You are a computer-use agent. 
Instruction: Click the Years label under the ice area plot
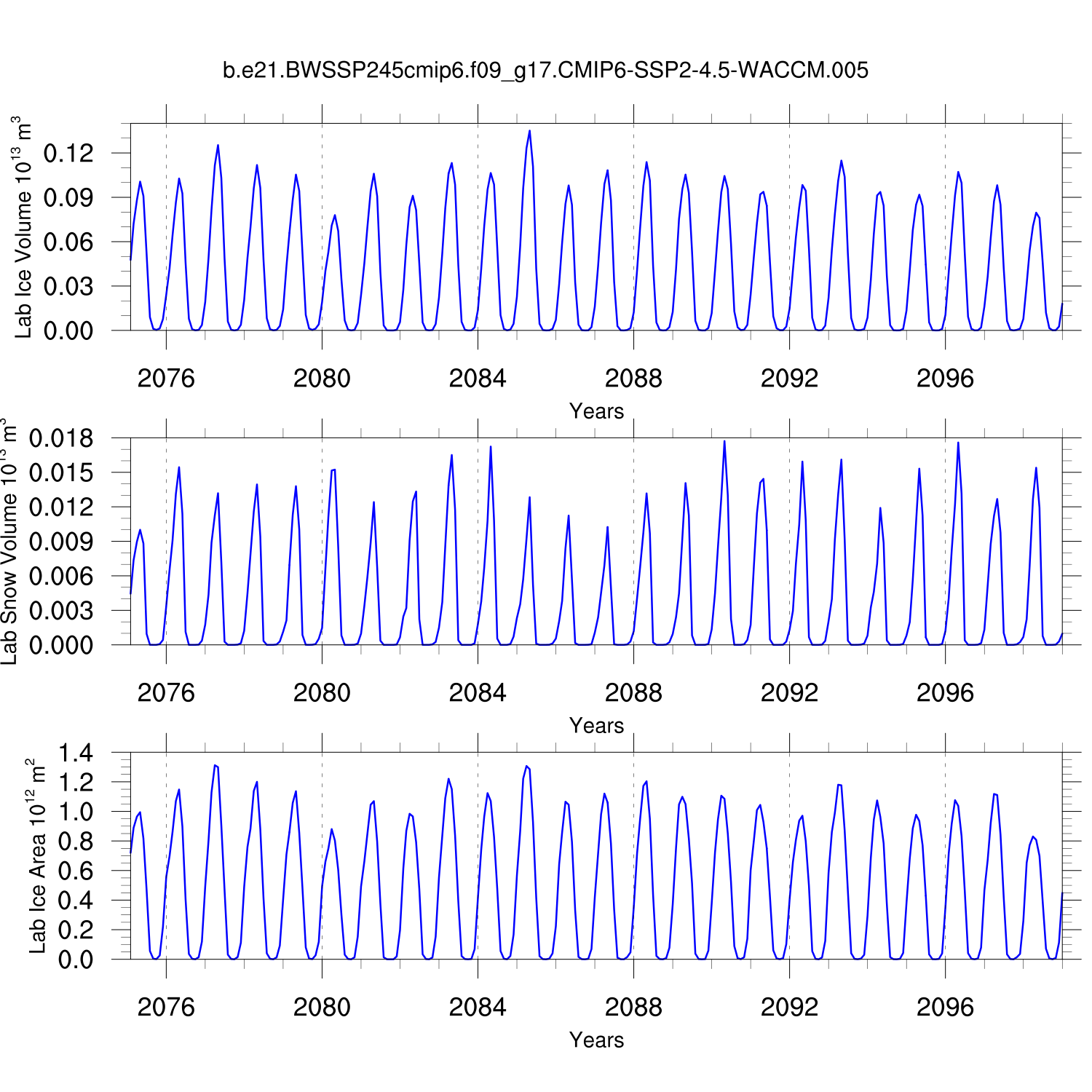point(596,1040)
